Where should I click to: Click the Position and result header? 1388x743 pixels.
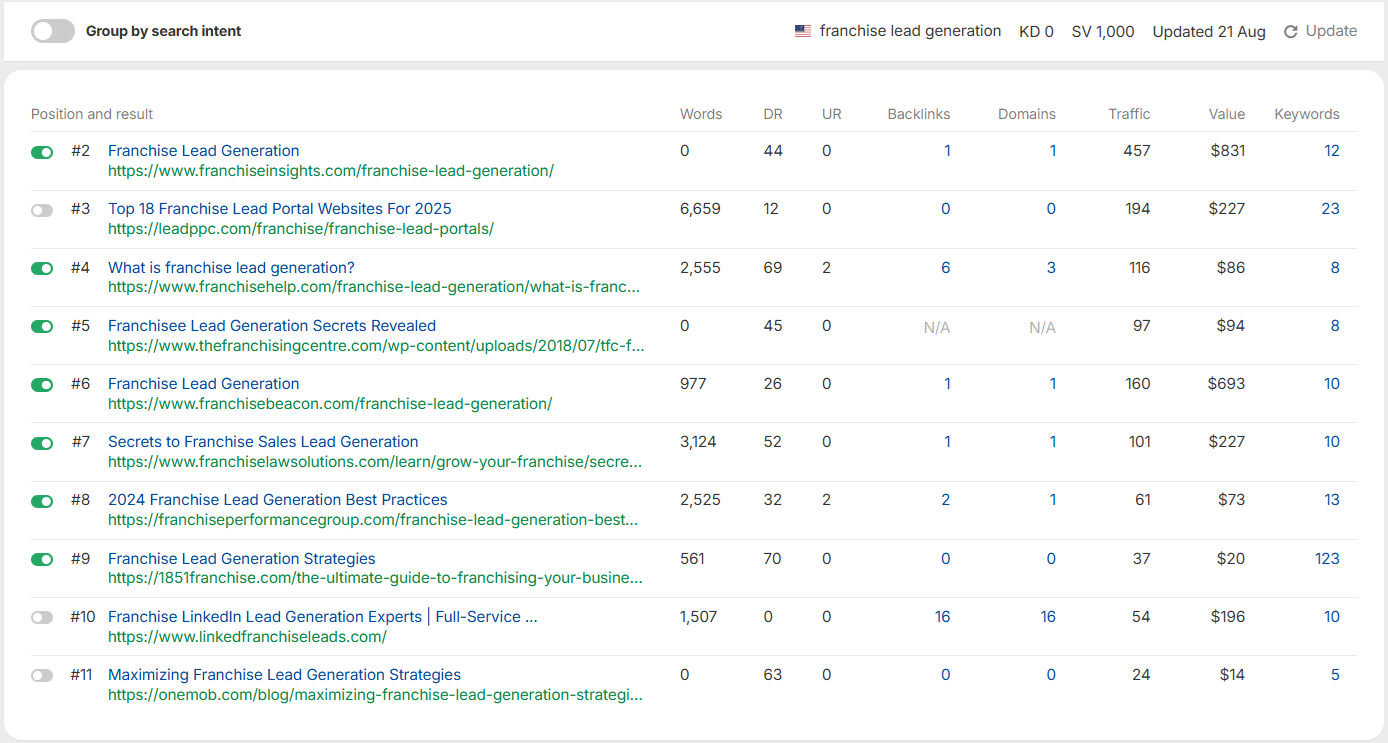click(x=92, y=114)
